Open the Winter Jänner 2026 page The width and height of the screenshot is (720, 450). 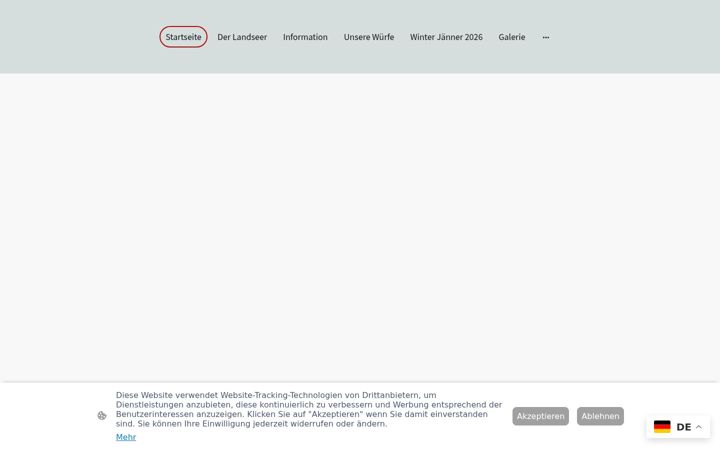click(446, 37)
